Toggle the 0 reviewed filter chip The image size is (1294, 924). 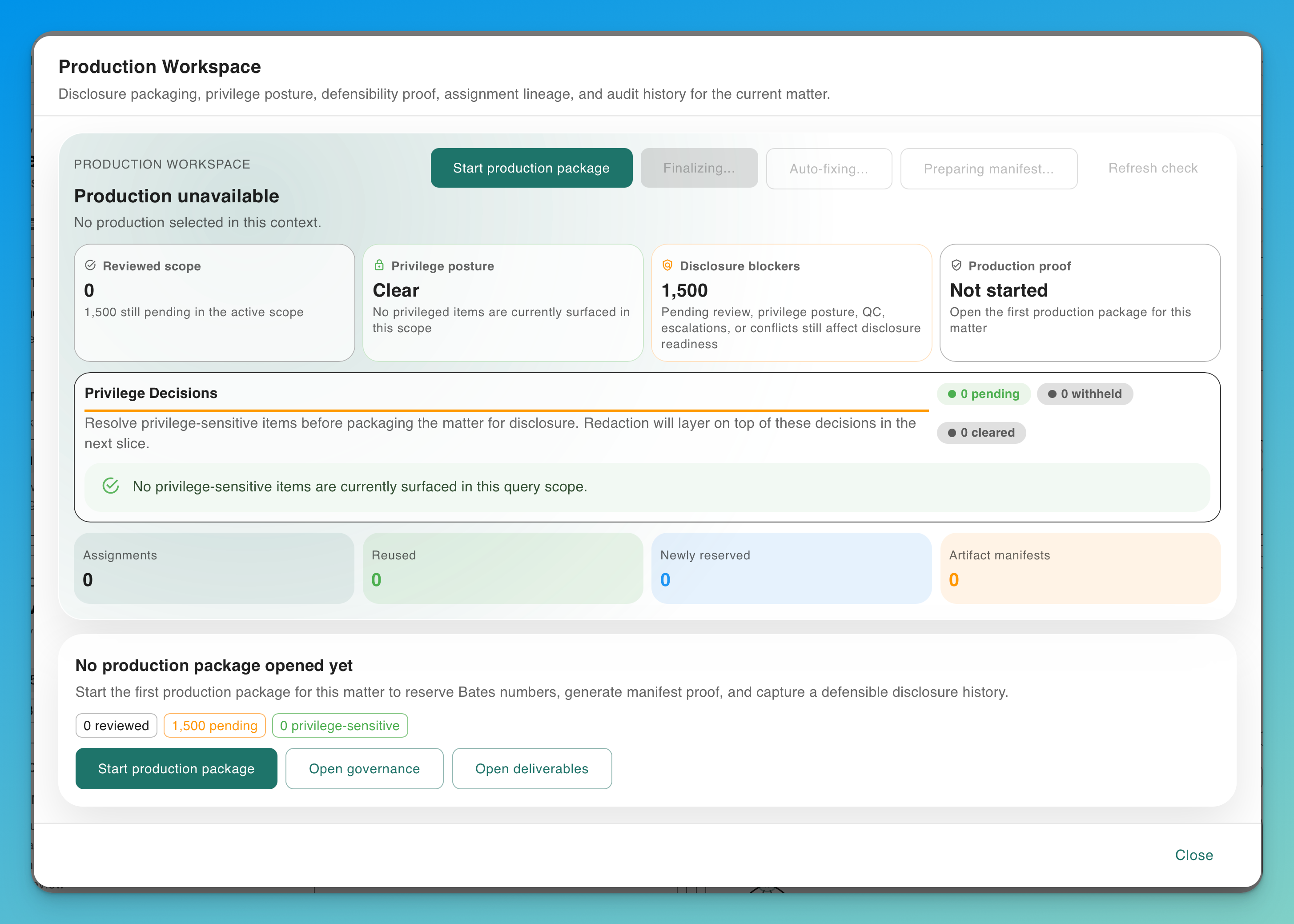pos(116,725)
